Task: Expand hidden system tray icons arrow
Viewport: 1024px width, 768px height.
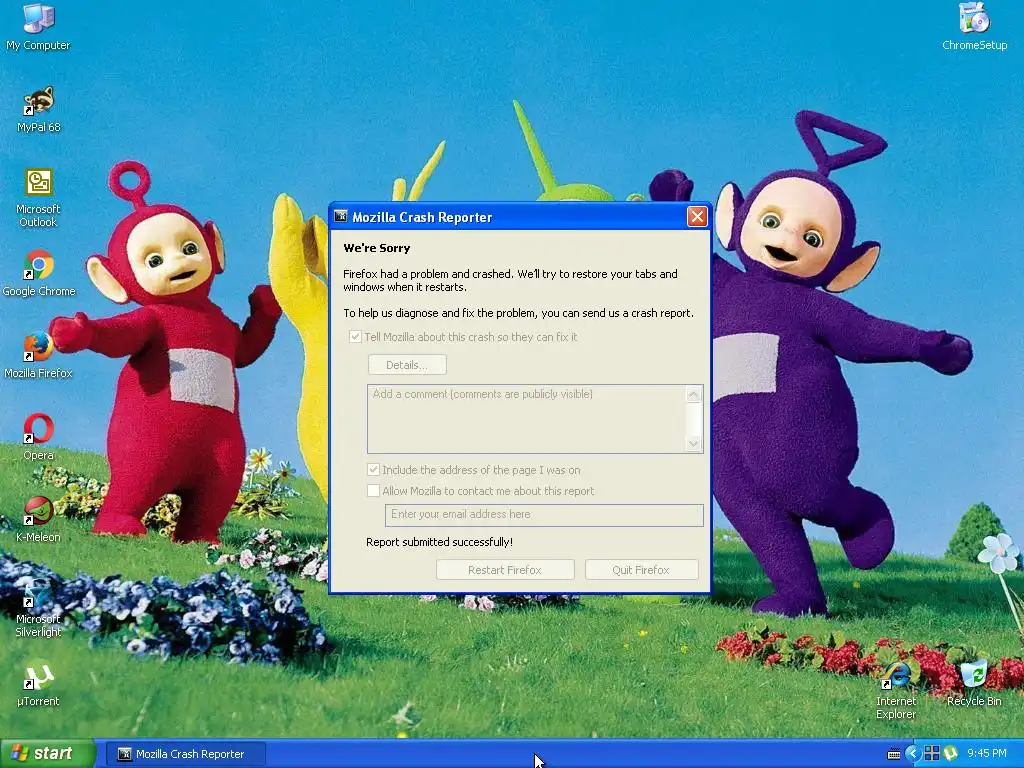Action: tap(912, 753)
